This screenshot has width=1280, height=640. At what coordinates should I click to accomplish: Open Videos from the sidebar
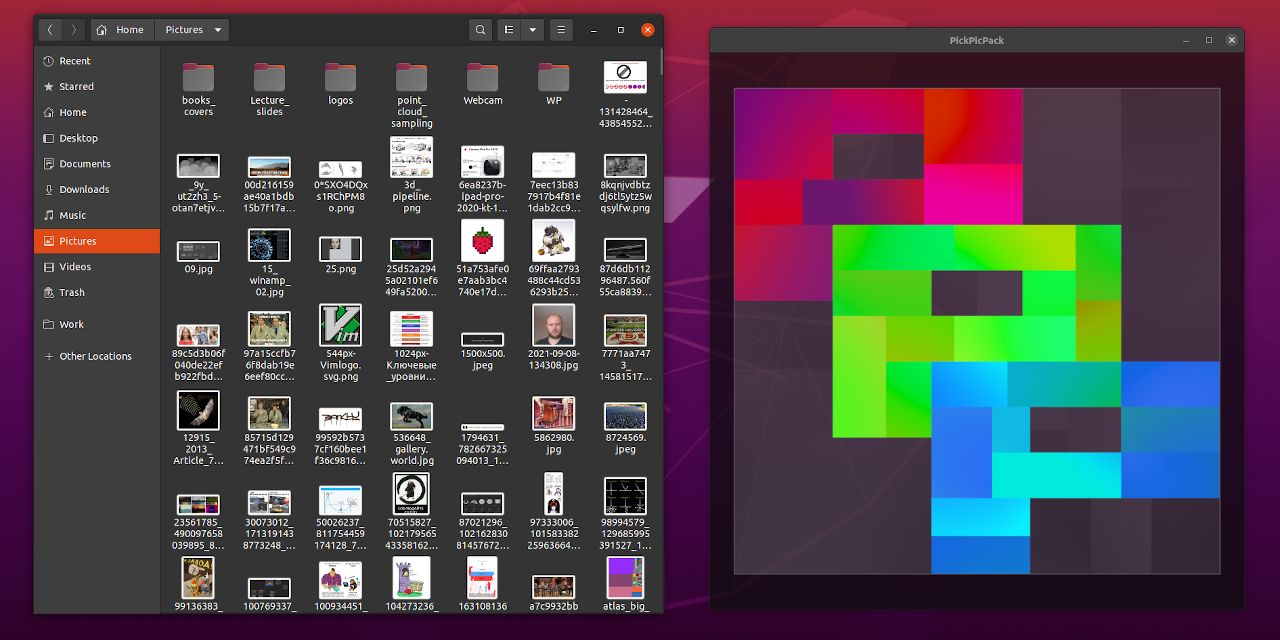pyautogui.click(x=97, y=267)
